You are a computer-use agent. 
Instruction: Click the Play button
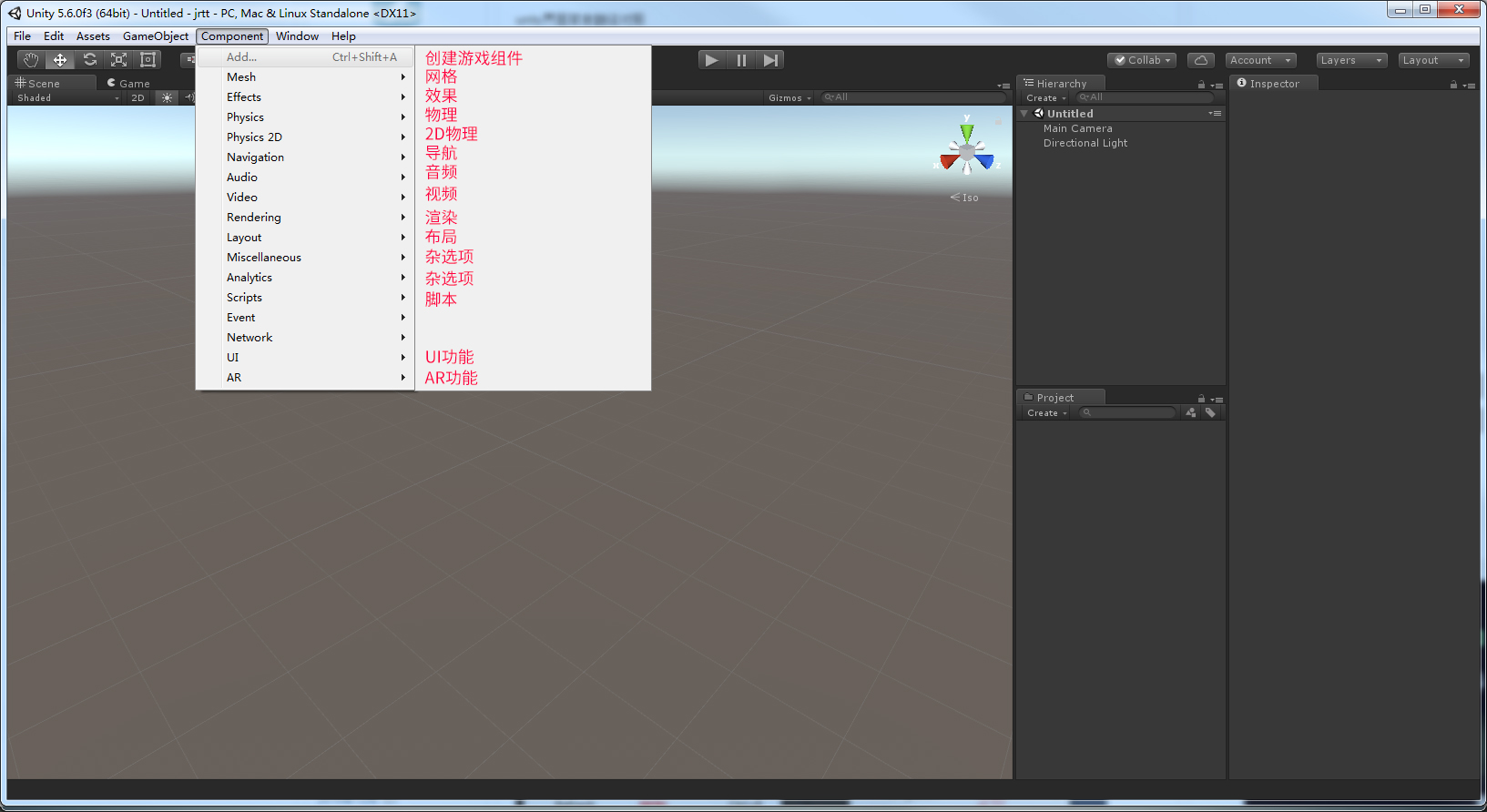(712, 60)
